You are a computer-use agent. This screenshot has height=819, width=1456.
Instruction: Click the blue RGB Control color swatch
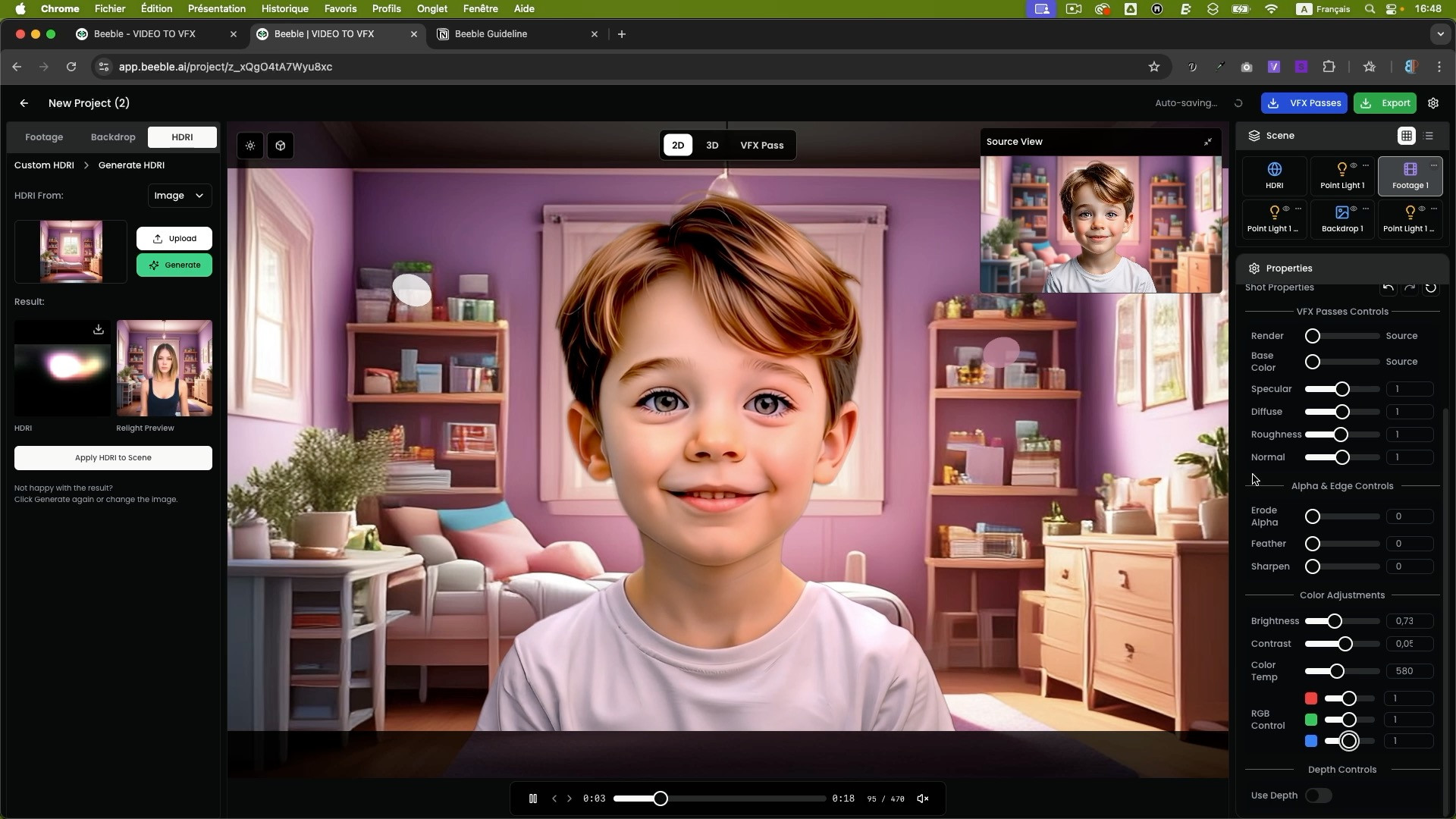1311,741
